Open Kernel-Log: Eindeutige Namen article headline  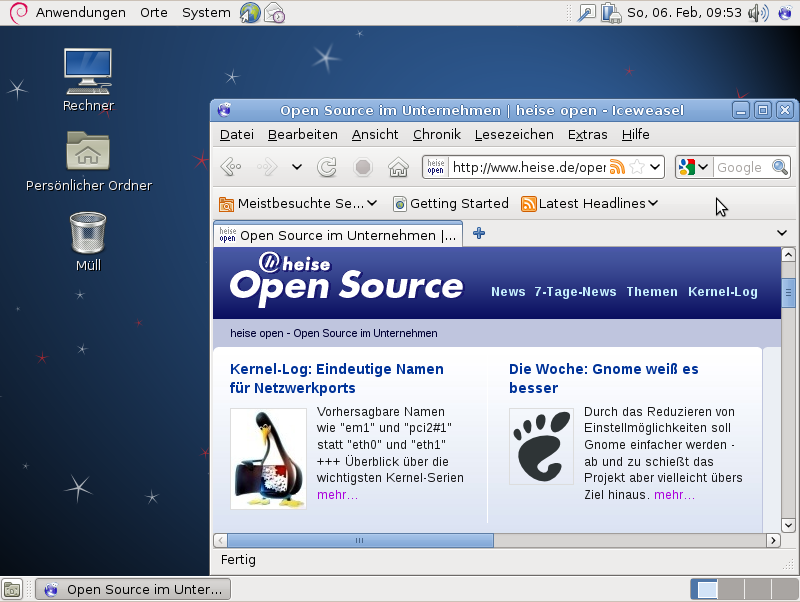pyautogui.click(x=337, y=378)
